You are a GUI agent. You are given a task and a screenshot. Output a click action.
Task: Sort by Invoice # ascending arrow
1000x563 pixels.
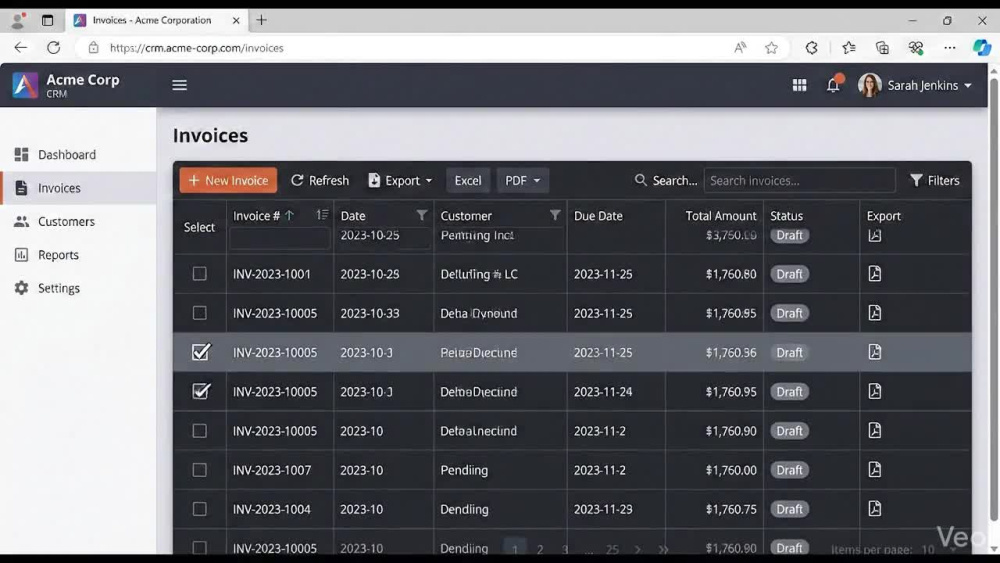coord(289,216)
